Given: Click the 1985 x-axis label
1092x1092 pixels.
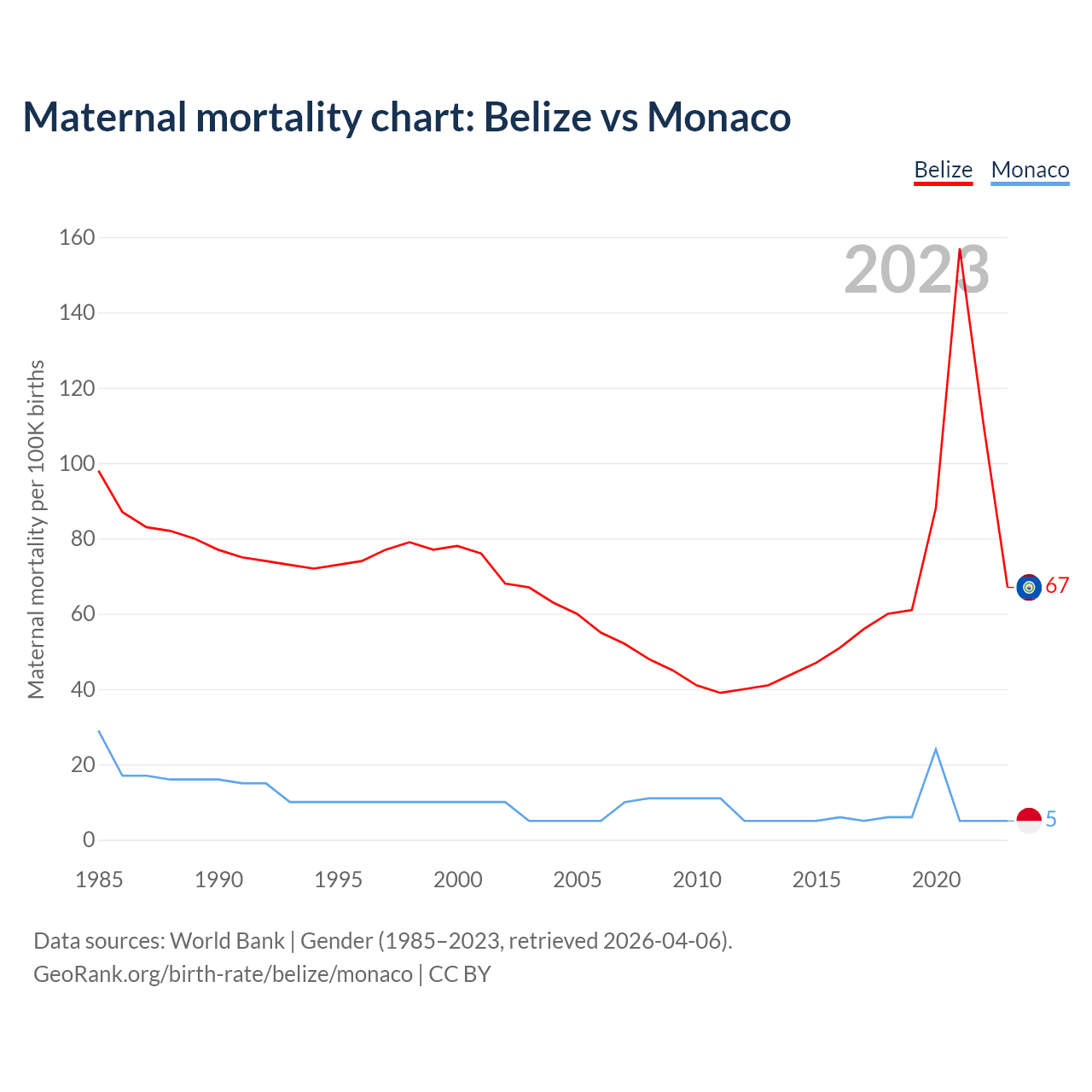Looking at the screenshot, I should [x=99, y=880].
